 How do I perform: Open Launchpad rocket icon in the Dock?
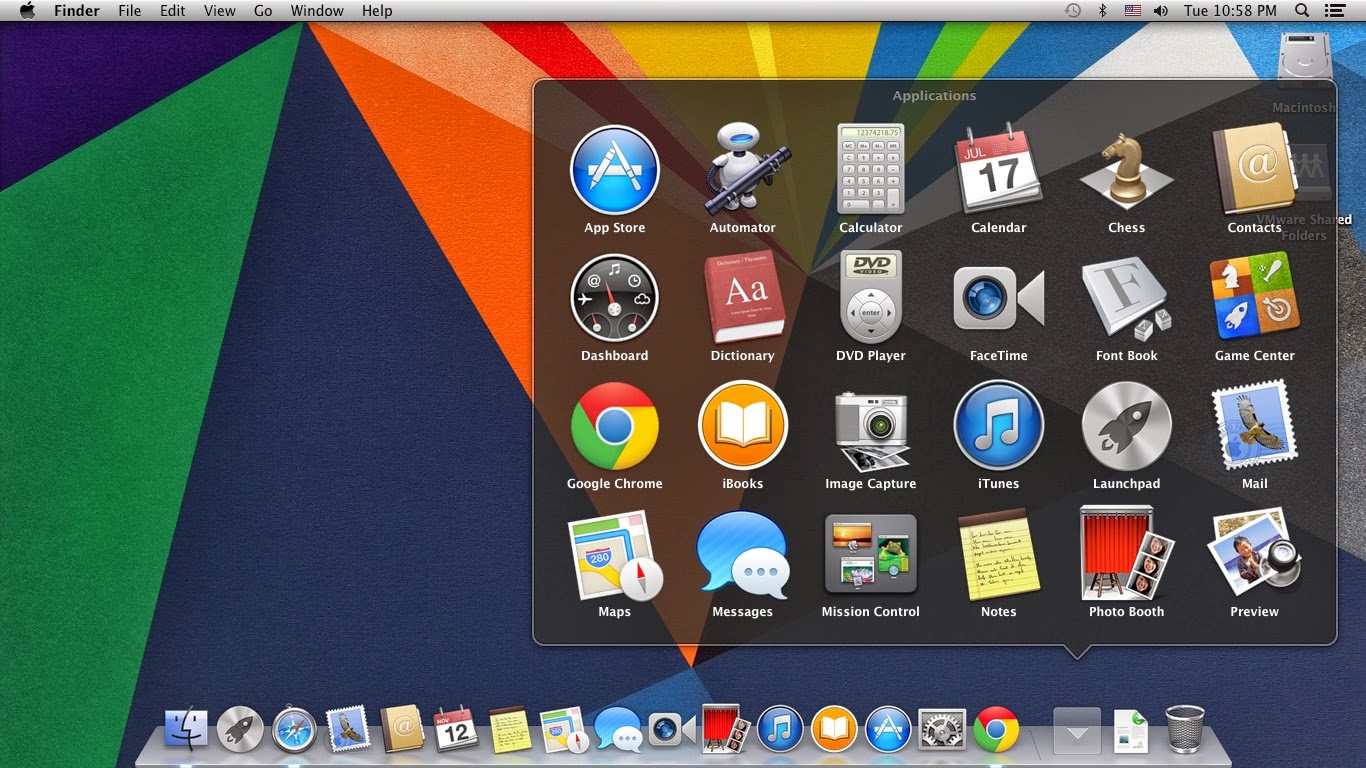click(x=240, y=729)
